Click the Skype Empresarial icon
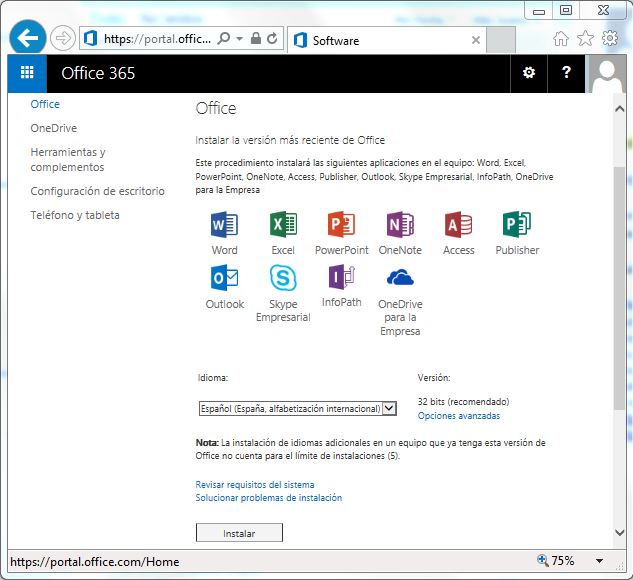 click(x=283, y=278)
